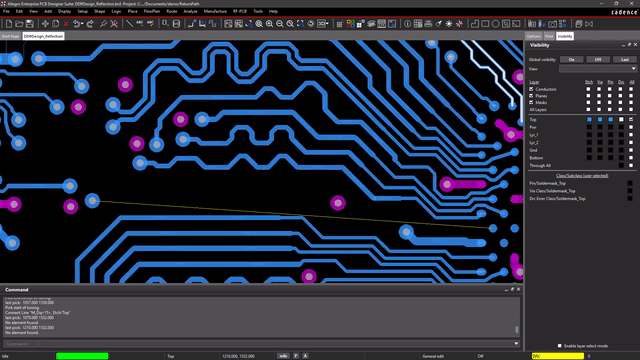Screen dimensions: 640x360
Task: Click the Save file toolbar icon
Action: tap(29, 24)
